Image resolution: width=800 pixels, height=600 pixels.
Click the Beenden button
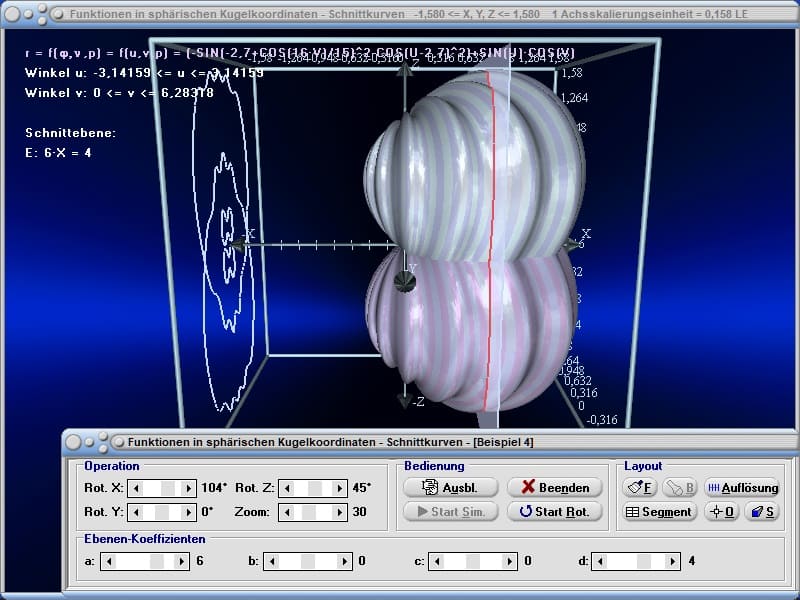[555, 488]
